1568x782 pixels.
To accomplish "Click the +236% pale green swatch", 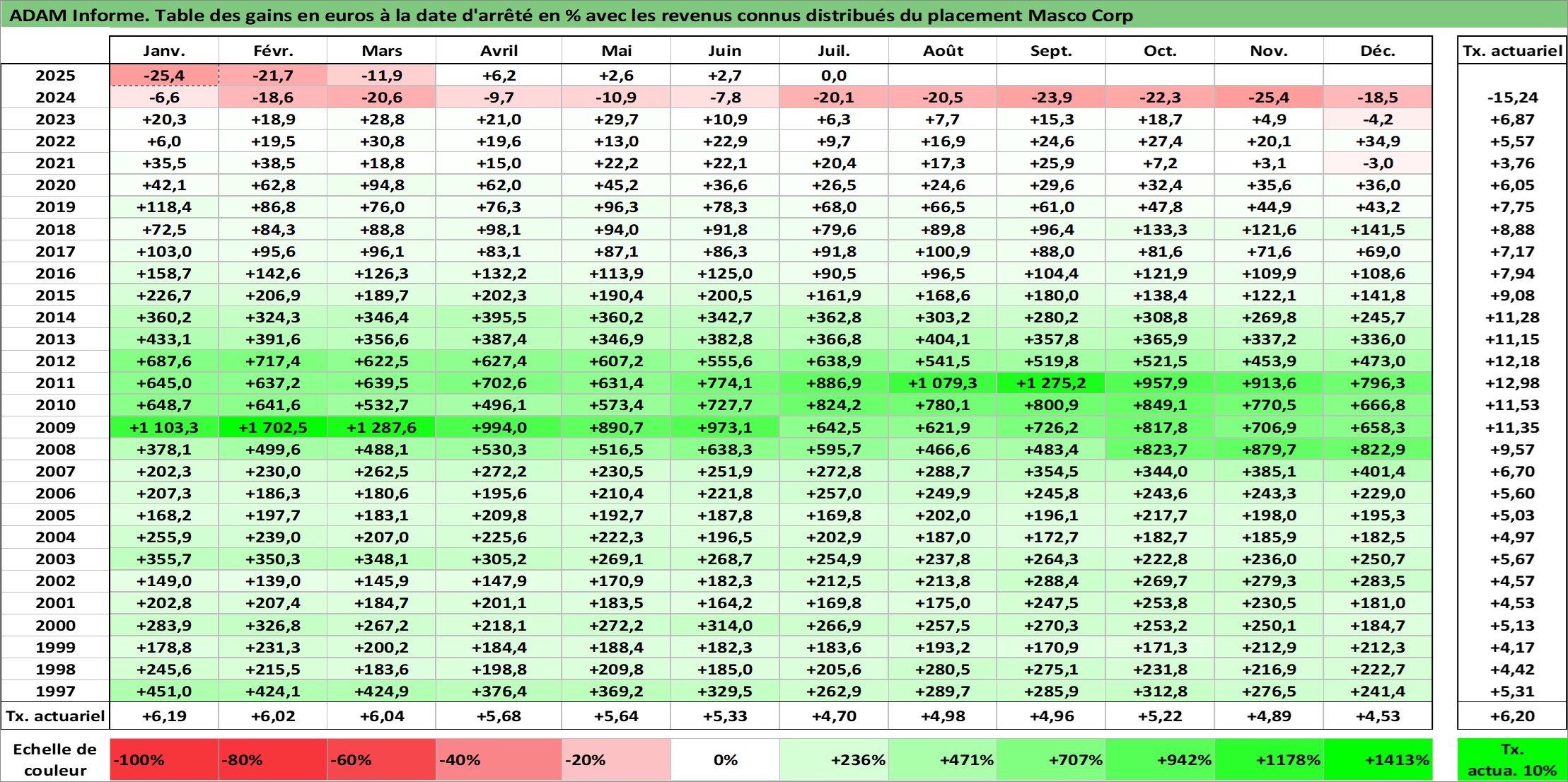I will 834,759.
